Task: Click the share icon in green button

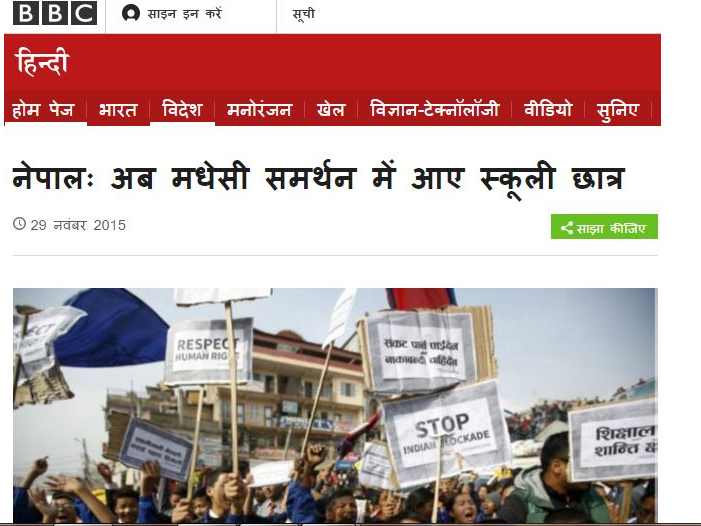Action: [x=567, y=228]
